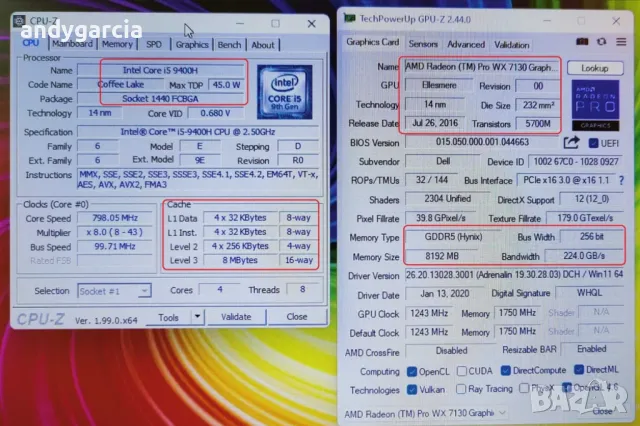Click the Digital Signature WHQL value
This screenshot has width=640, height=426.
click(589, 293)
